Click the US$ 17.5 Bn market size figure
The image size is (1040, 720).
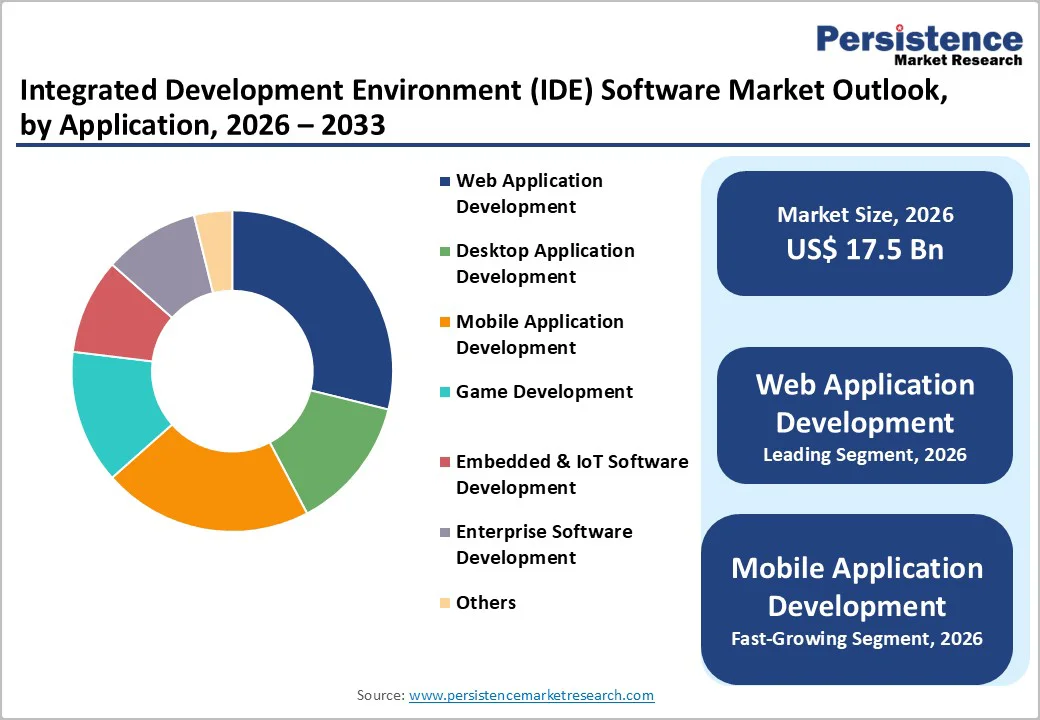pyautogui.click(x=864, y=250)
